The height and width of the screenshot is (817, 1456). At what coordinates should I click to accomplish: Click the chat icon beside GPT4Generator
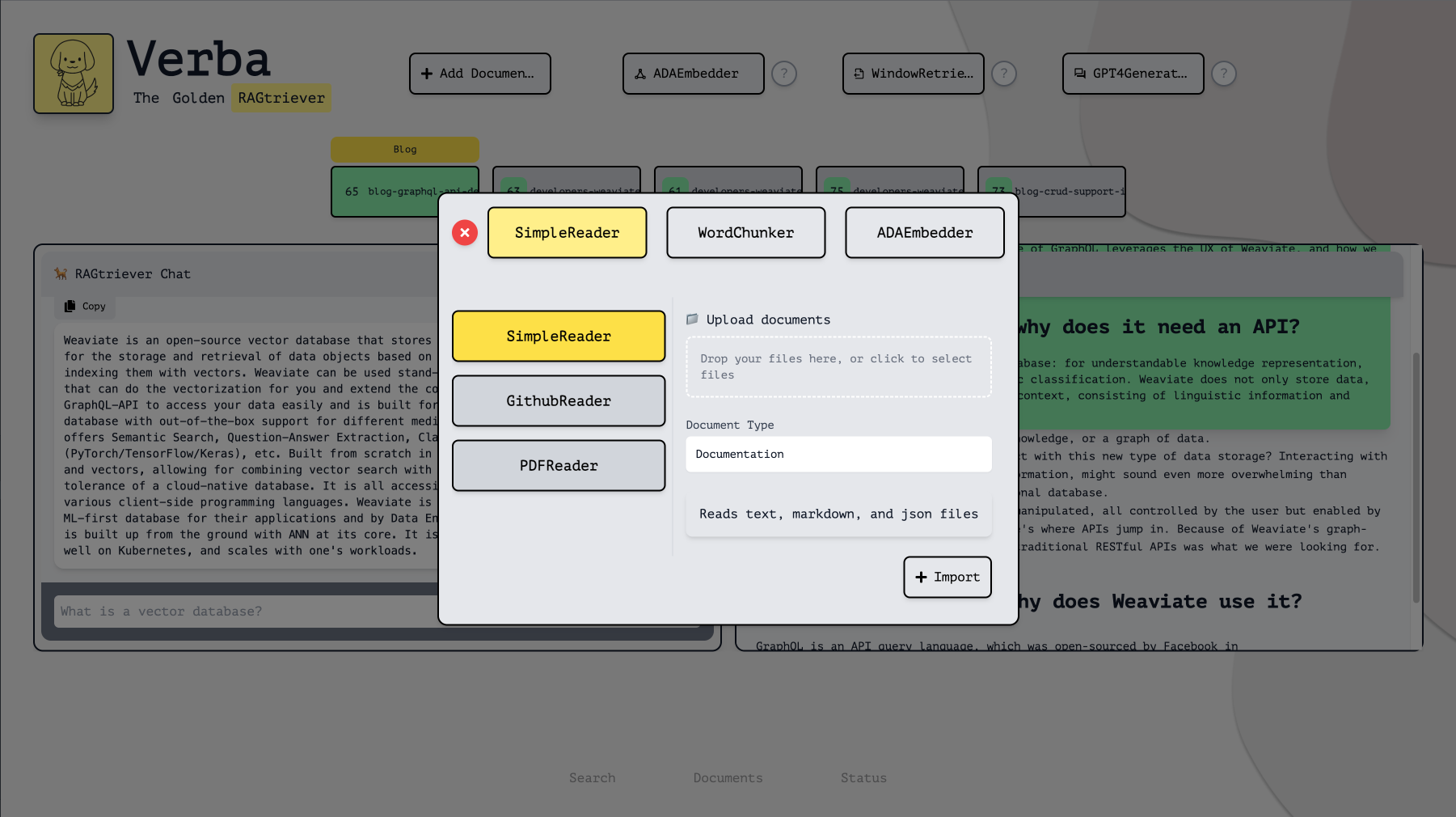[1080, 74]
